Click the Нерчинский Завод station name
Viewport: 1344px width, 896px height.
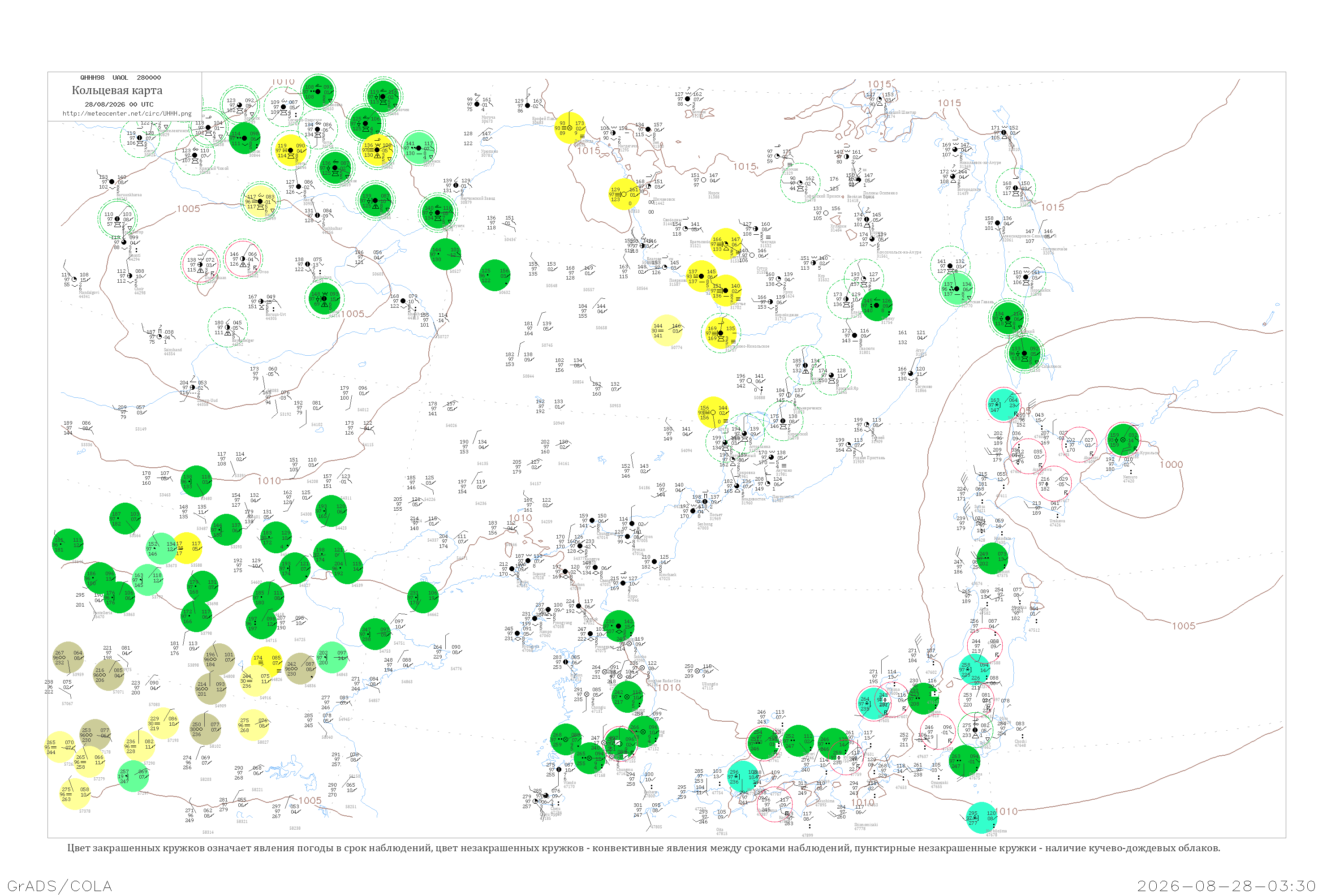(x=478, y=199)
